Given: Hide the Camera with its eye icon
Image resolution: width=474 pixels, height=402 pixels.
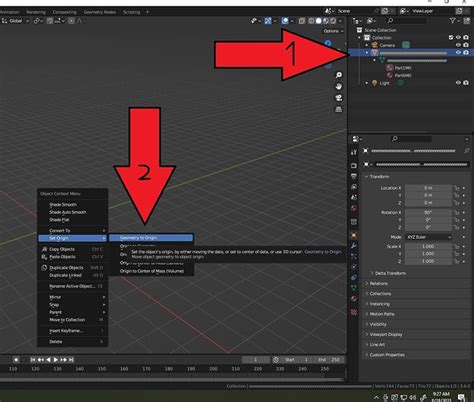Looking at the screenshot, I should tap(458, 45).
